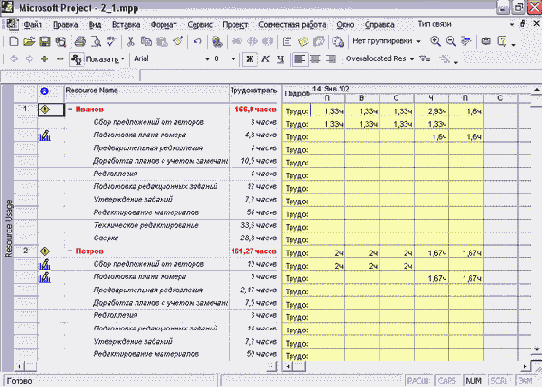The width and height of the screenshot is (542, 387).
Task: Set center text alignment
Action: tap(315, 59)
